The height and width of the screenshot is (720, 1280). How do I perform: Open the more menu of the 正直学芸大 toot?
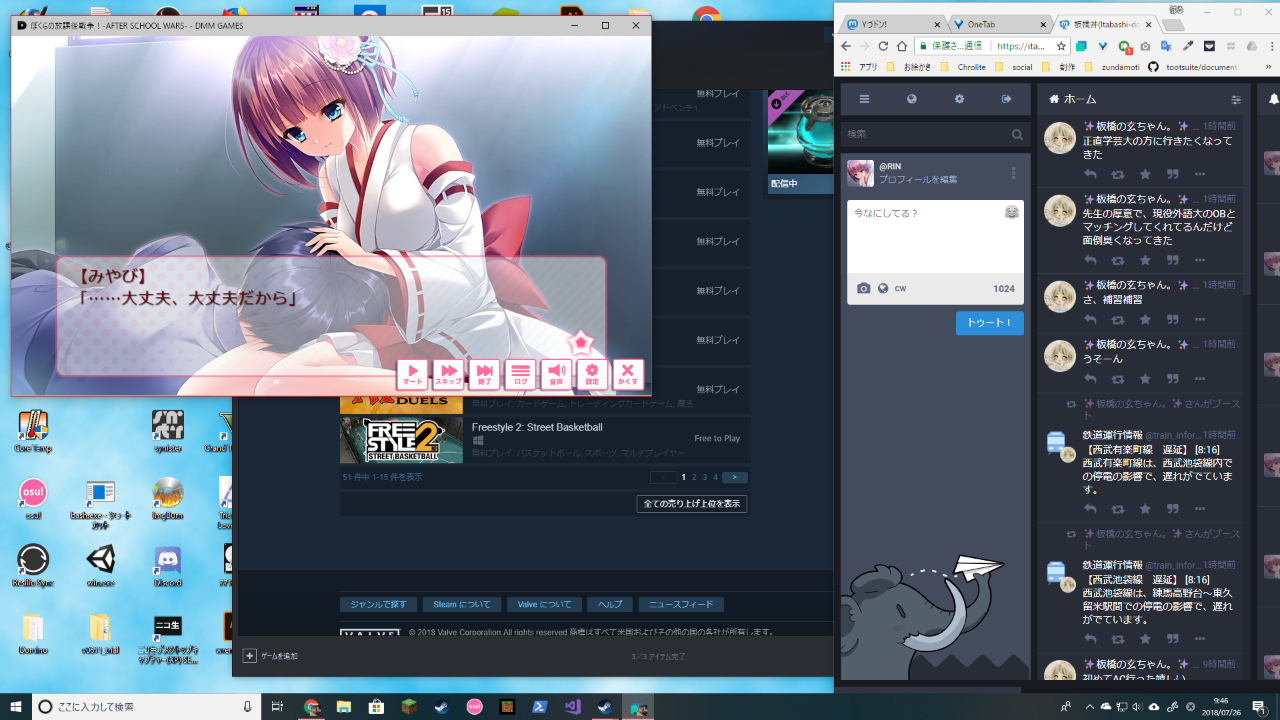tap(1200, 175)
